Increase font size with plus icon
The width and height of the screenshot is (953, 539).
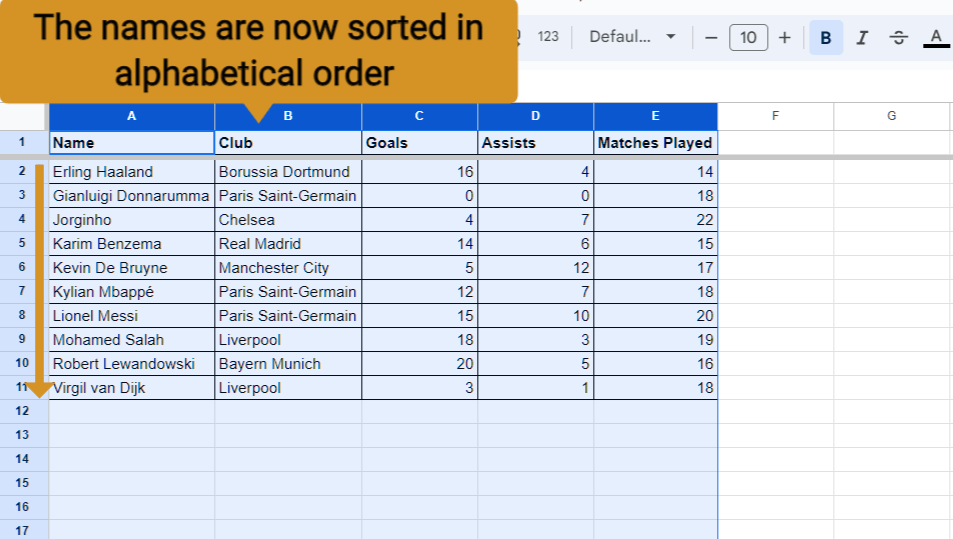tap(785, 38)
